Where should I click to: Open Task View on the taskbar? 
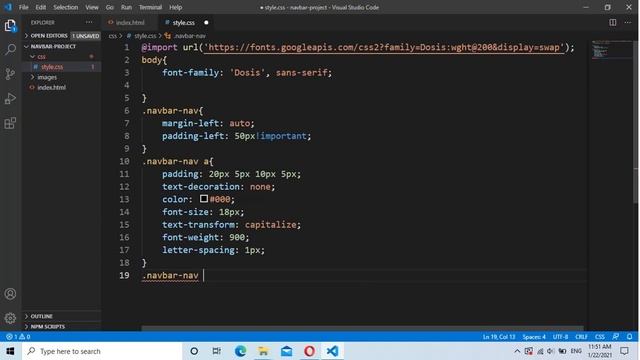coord(217,351)
